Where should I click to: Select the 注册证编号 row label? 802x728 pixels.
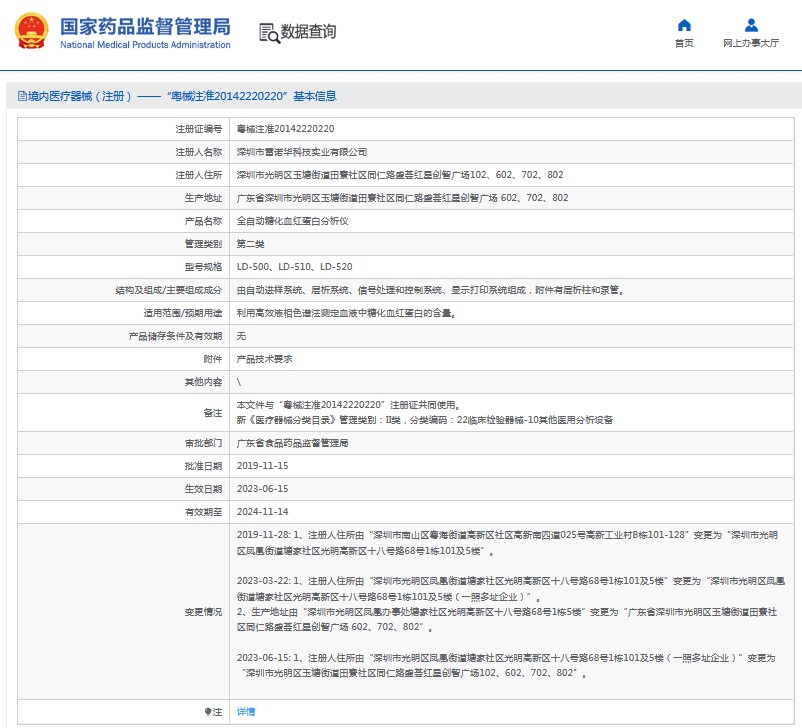[x=198, y=129]
